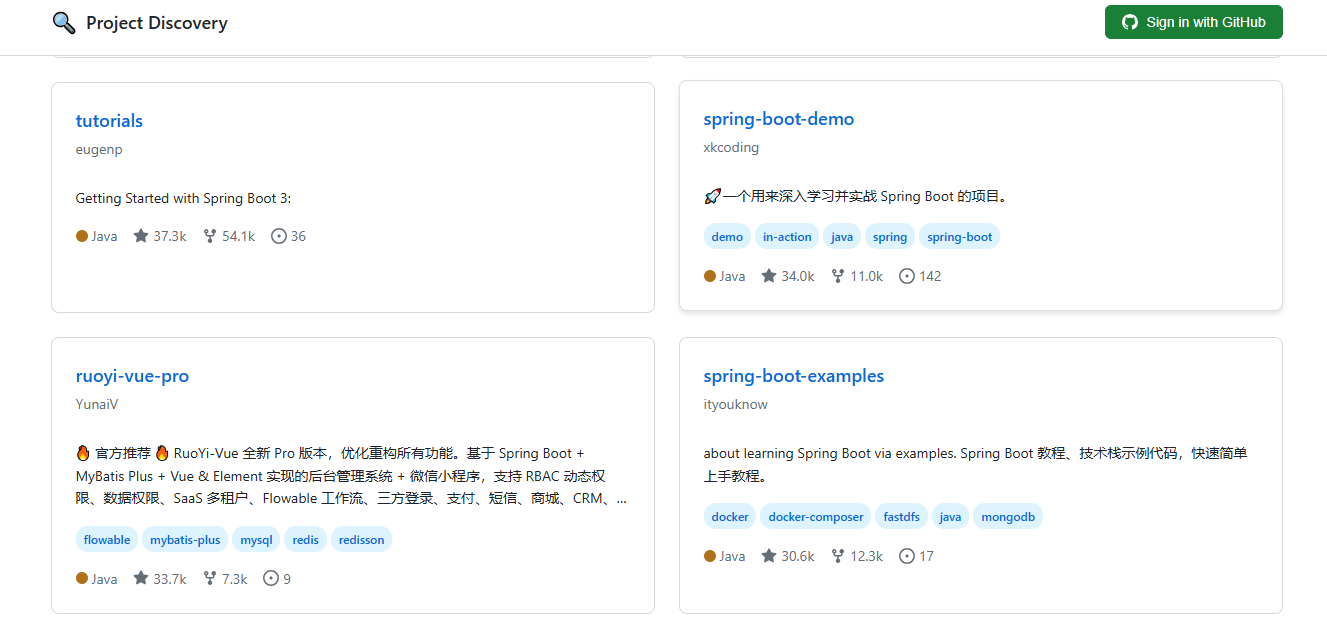Click the 17 issues count
Image resolution: width=1327 pixels, height=634 pixels.
pyautogui.click(x=926, y=556)
